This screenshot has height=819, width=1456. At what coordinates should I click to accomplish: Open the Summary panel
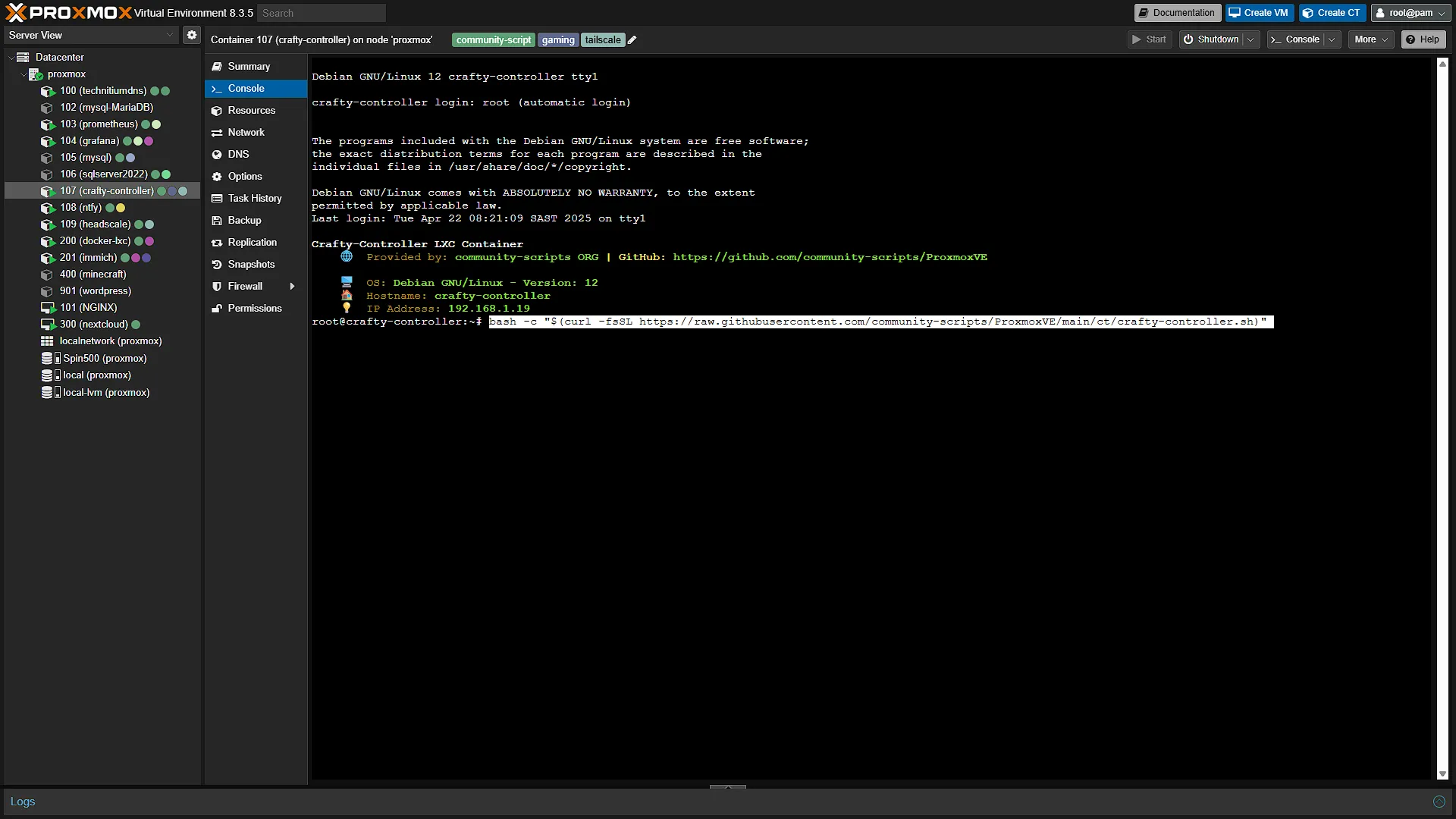(x=256, y=67)
